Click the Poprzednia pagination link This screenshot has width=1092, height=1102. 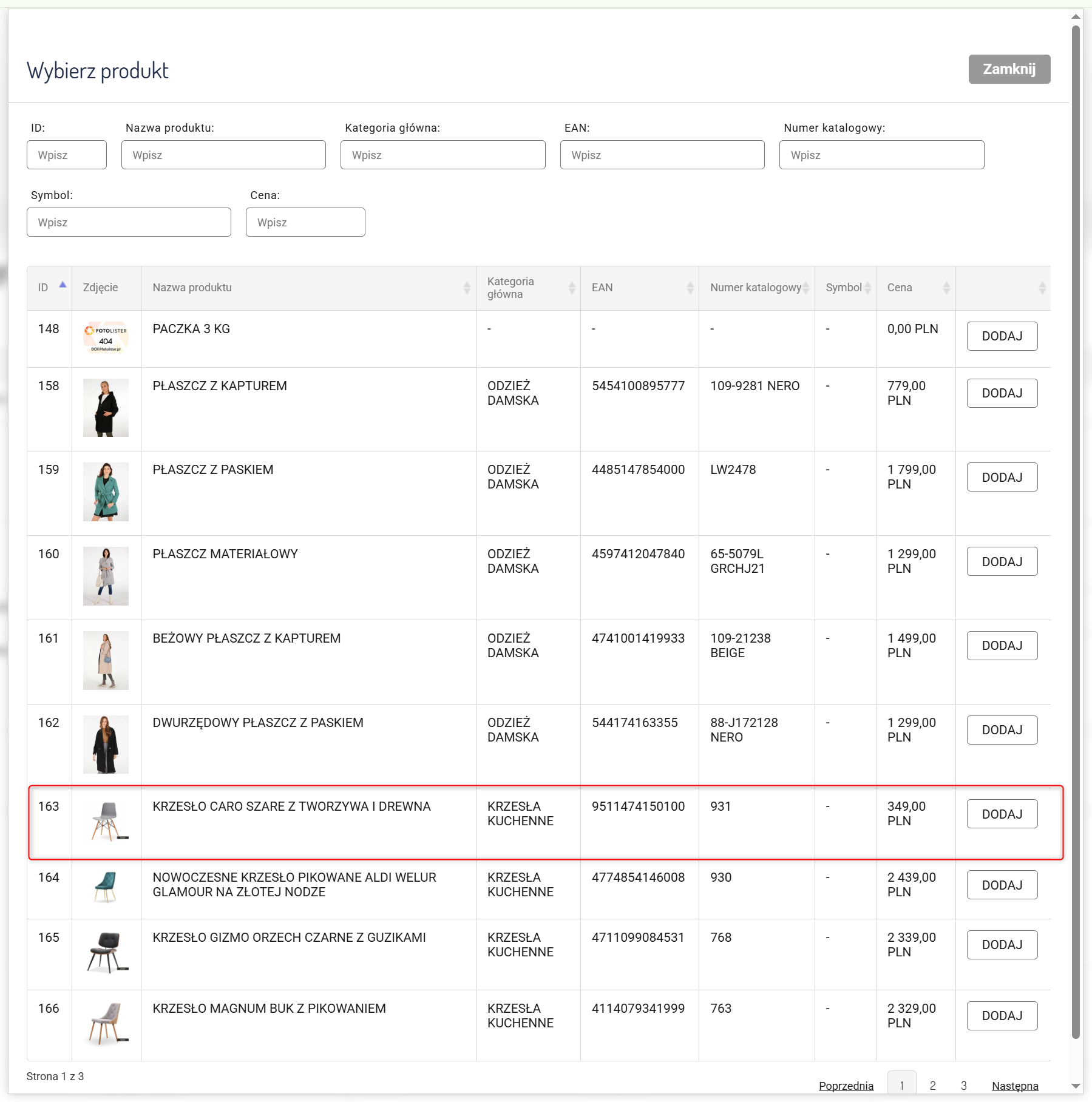(846, 1086)
